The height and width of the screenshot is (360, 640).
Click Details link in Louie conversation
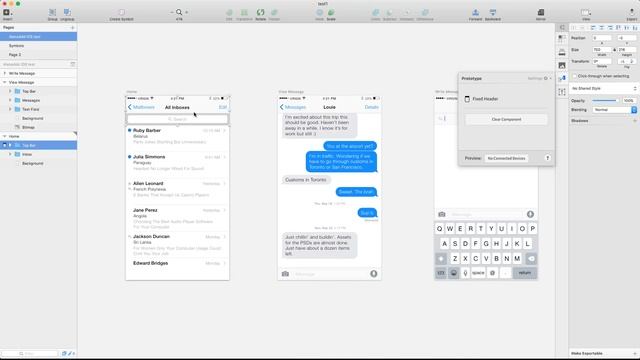click(371, 107)
